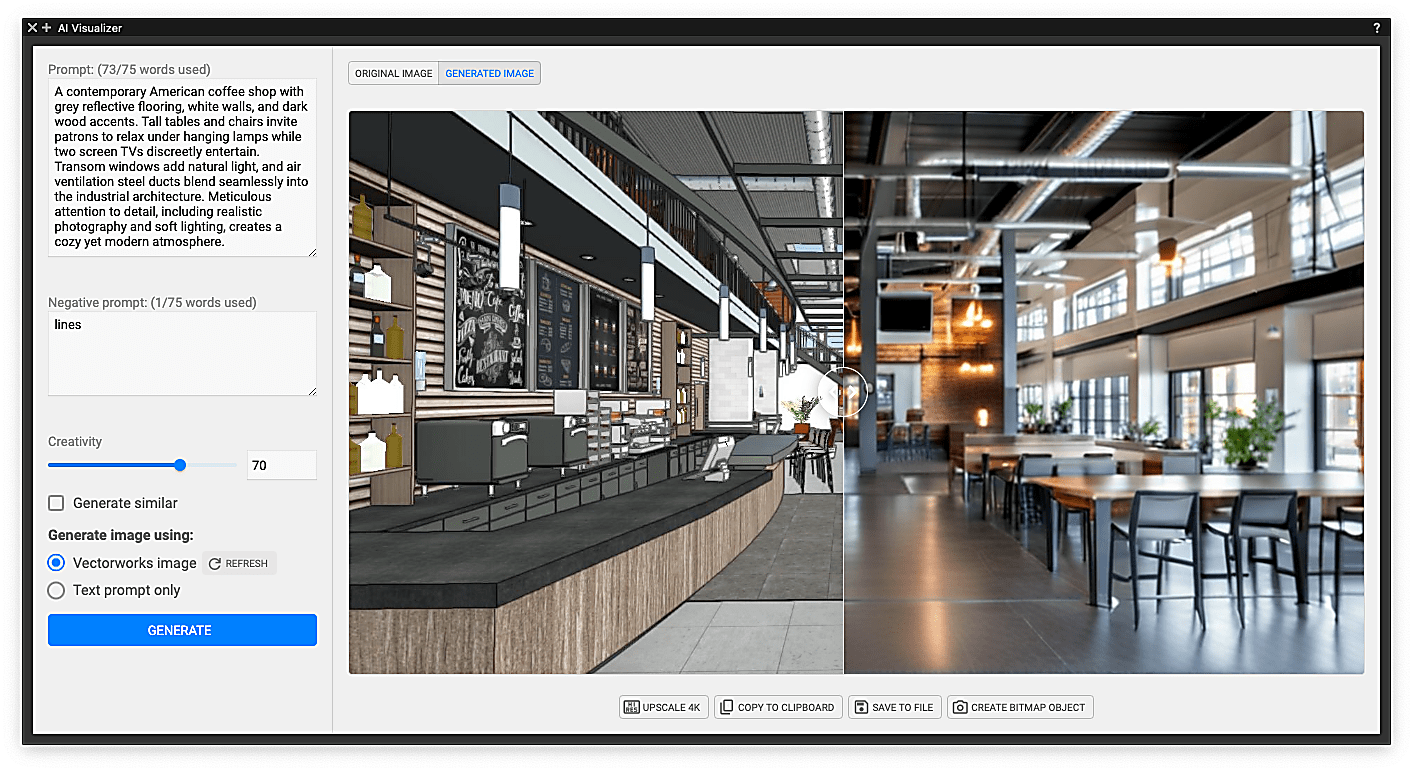The width and height of the screenshot is (1413, 771).
Task: Click Create Bitmap Object camera button
Action: [x=1020, y=707]
